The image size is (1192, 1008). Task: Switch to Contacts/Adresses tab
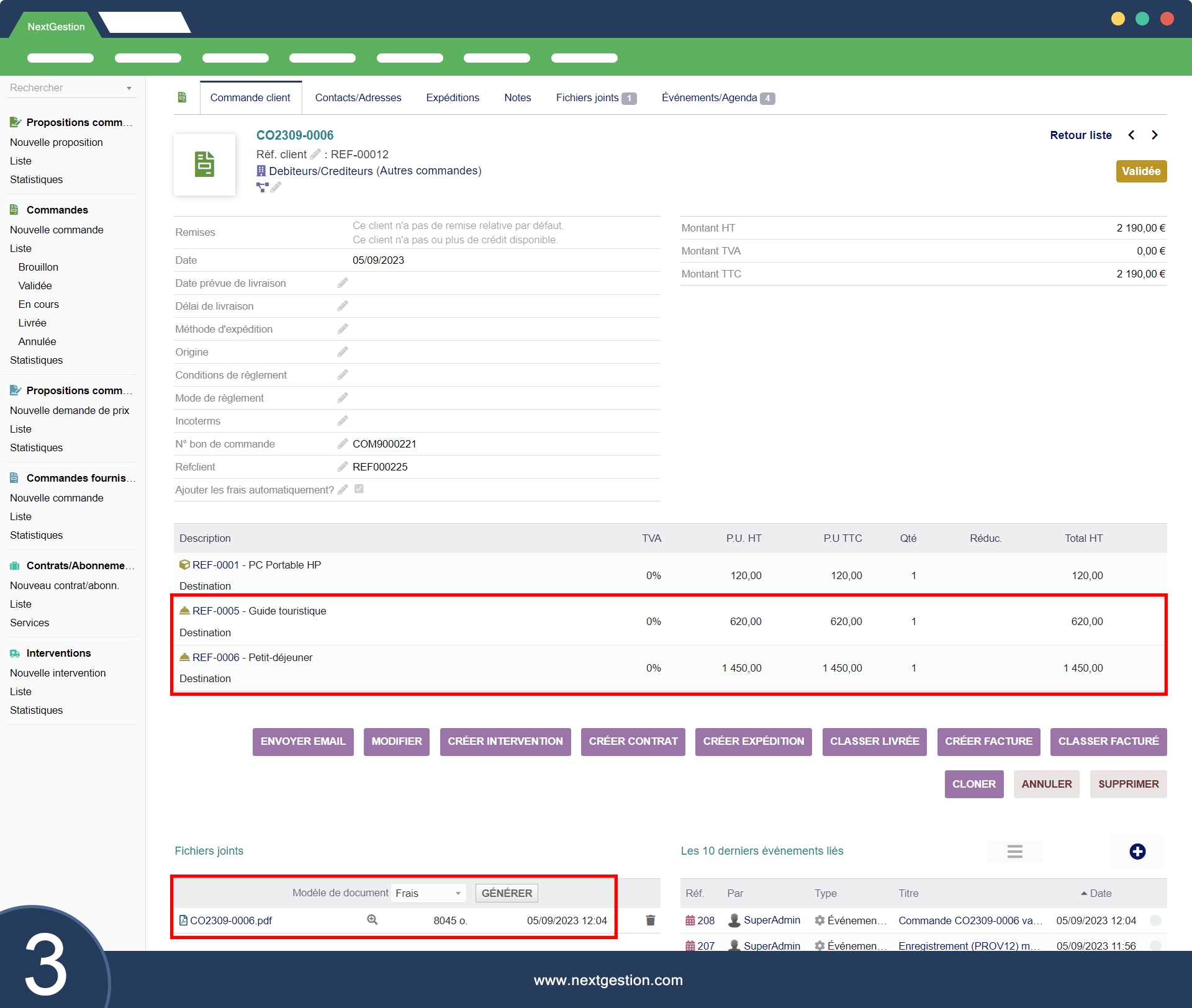pyautogui.click(x=358, y=97)
